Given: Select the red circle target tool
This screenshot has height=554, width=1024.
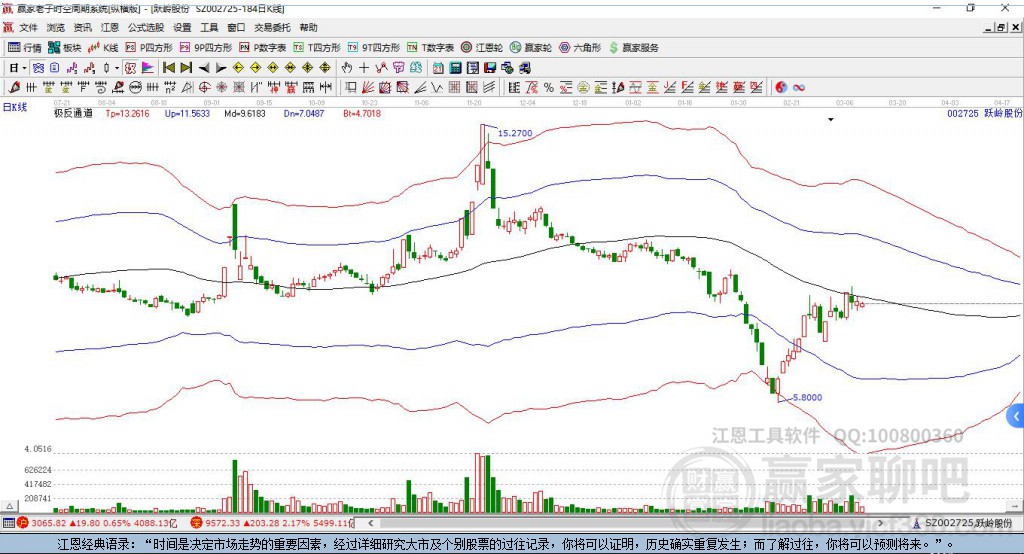Looking at the screenshot, I should pos(204,87).
